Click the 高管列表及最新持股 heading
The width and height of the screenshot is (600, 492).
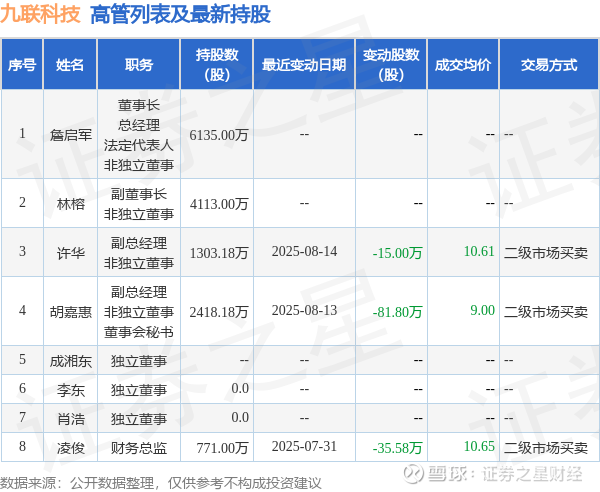point(180,15)
